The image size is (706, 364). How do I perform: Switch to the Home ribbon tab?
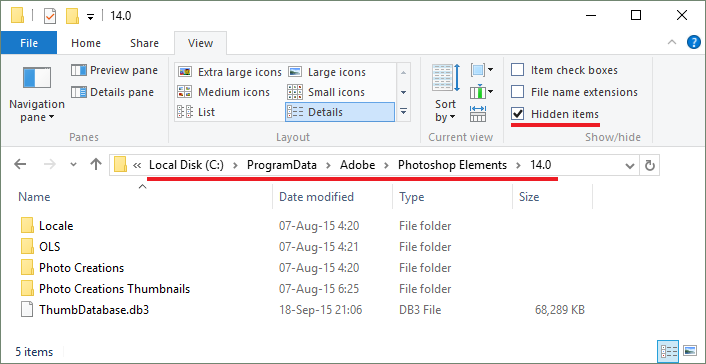[x=86, y=43]
